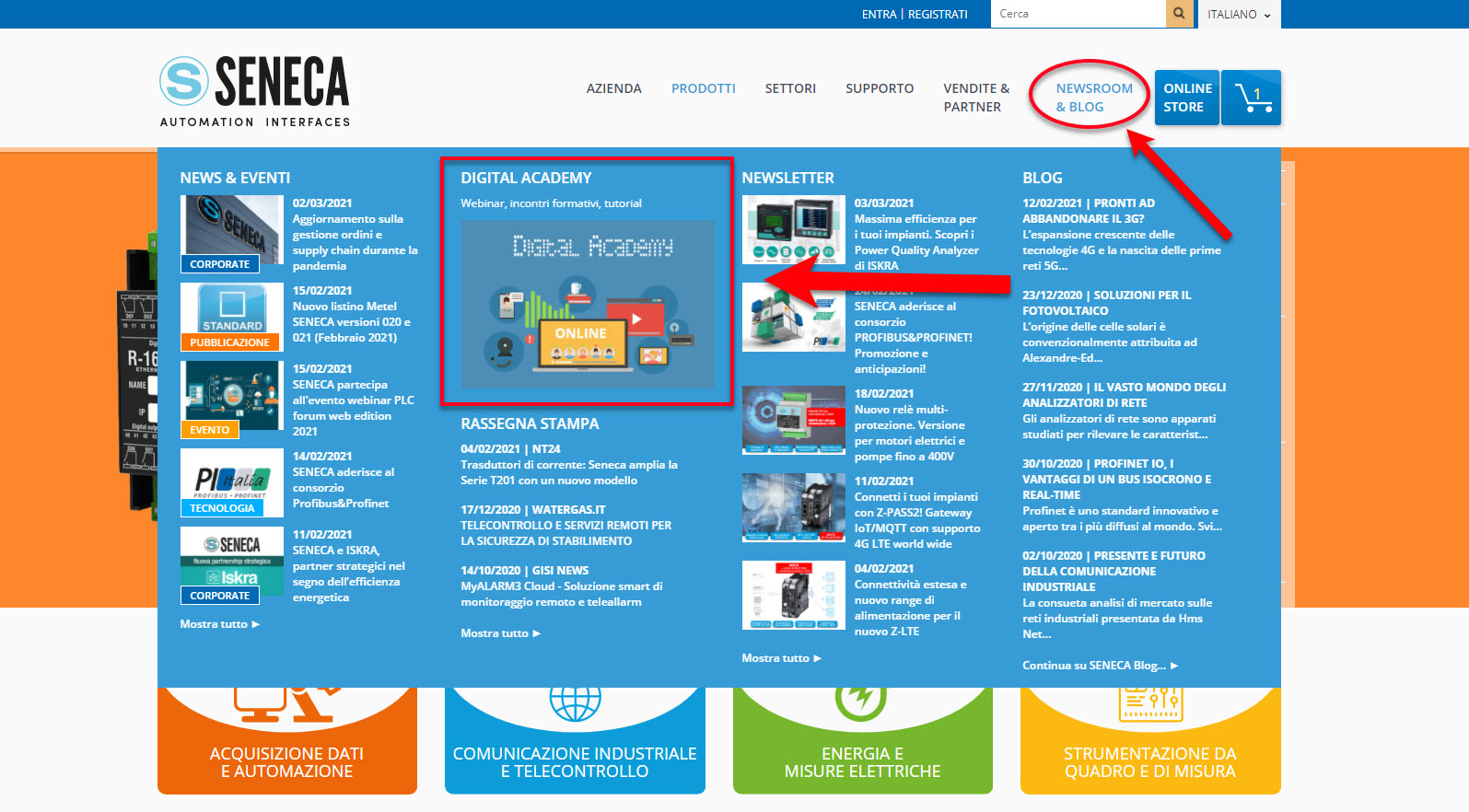The image size is (1469, 812).
Task: Open 04/02/2021 Connettività estesa newsletter
Action: [x=911, y=599]
